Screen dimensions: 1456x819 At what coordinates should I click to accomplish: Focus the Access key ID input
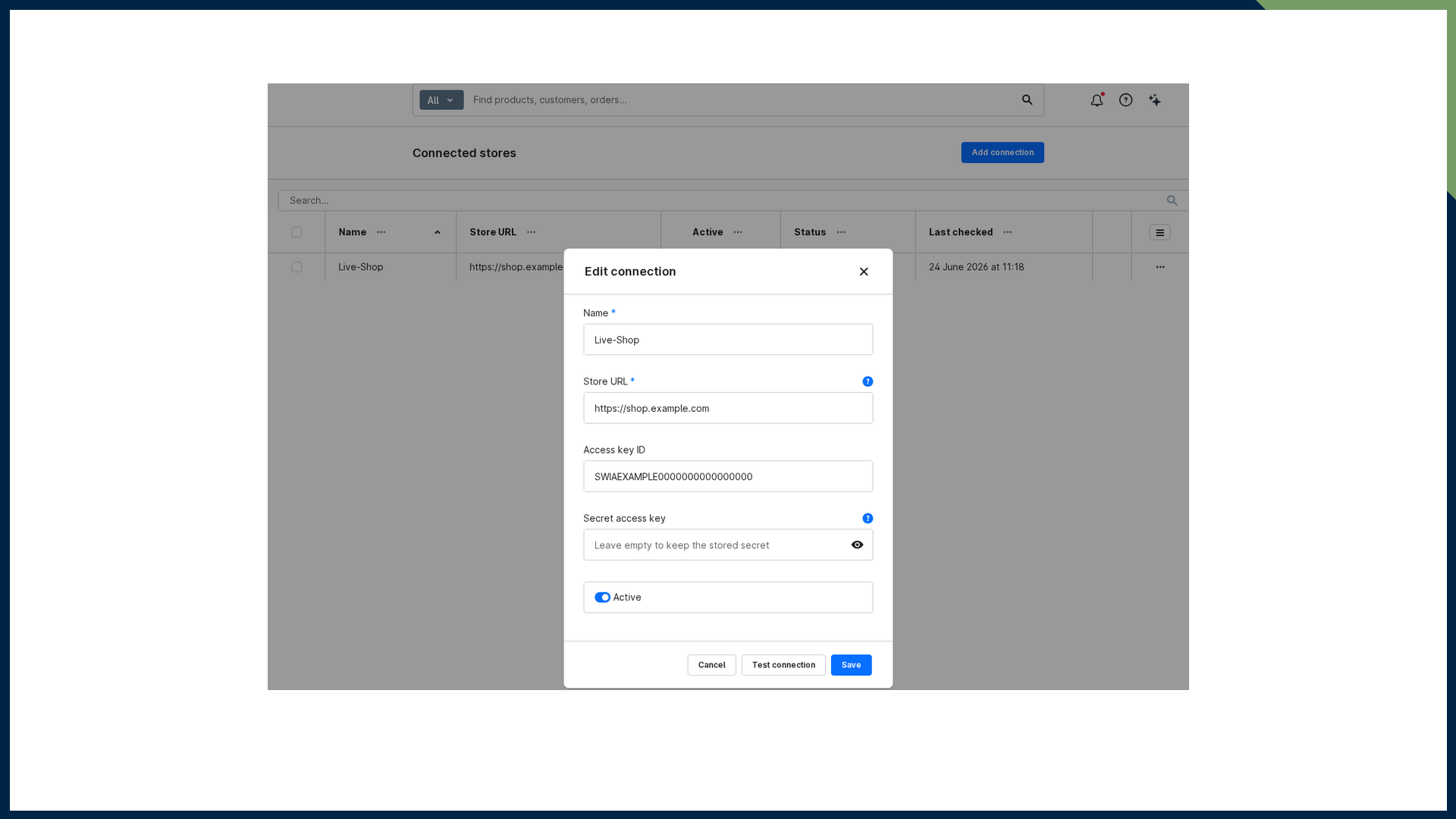[x=728, y=476]
